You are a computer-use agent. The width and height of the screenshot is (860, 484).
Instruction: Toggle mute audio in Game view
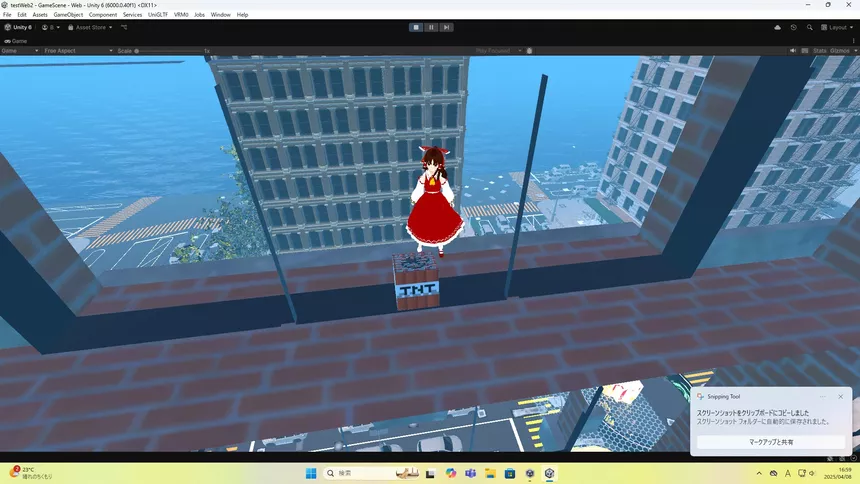(793, 50)
